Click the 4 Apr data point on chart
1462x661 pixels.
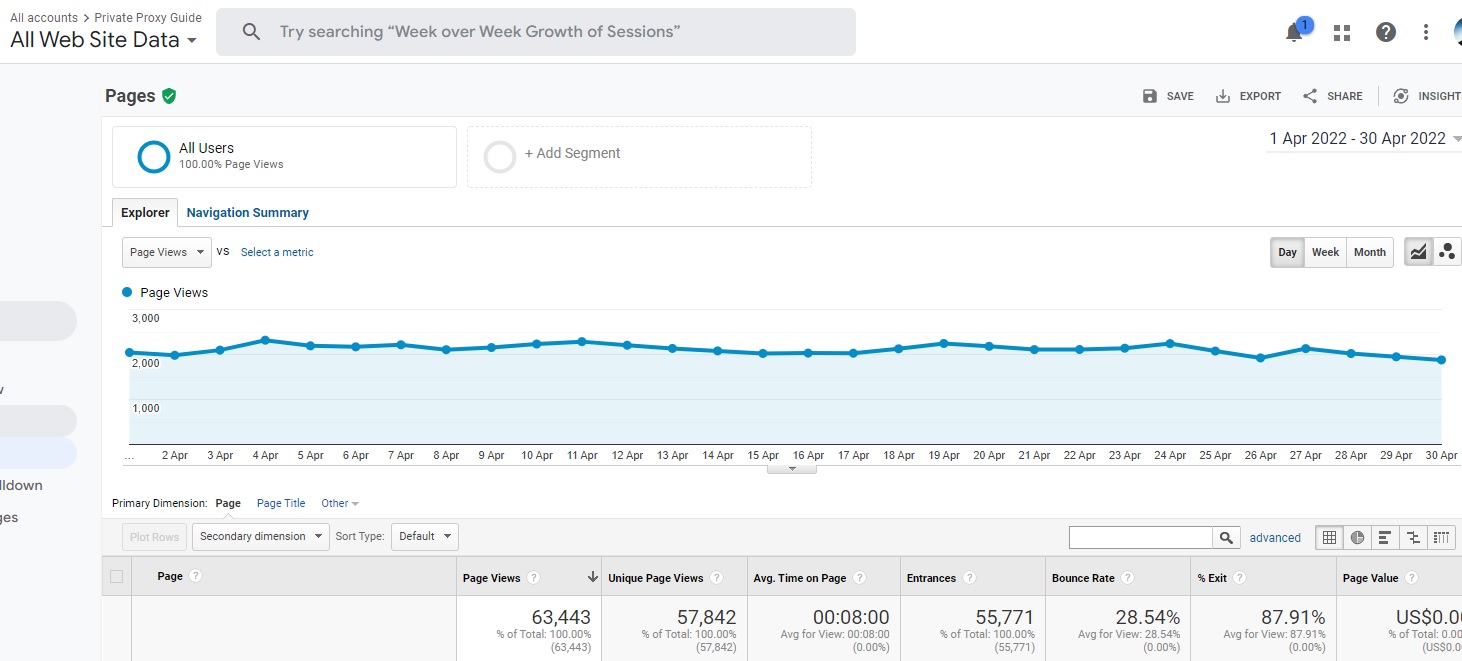pos(265,340)
